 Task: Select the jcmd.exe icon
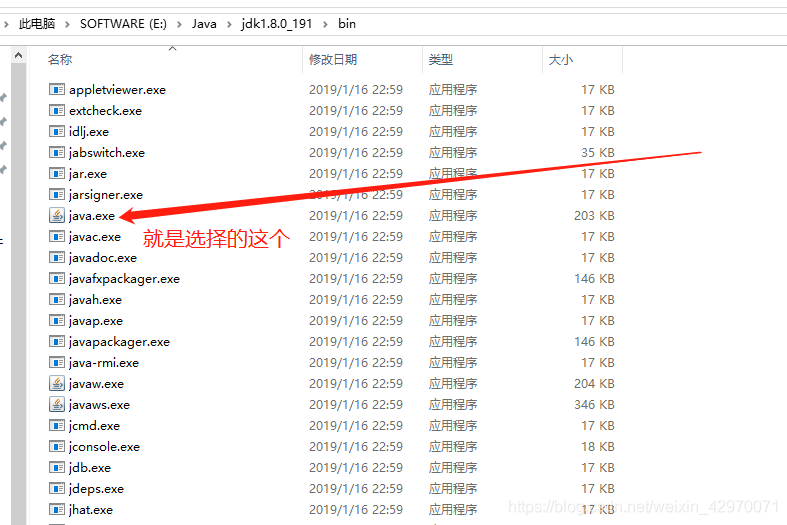(57, 426)
